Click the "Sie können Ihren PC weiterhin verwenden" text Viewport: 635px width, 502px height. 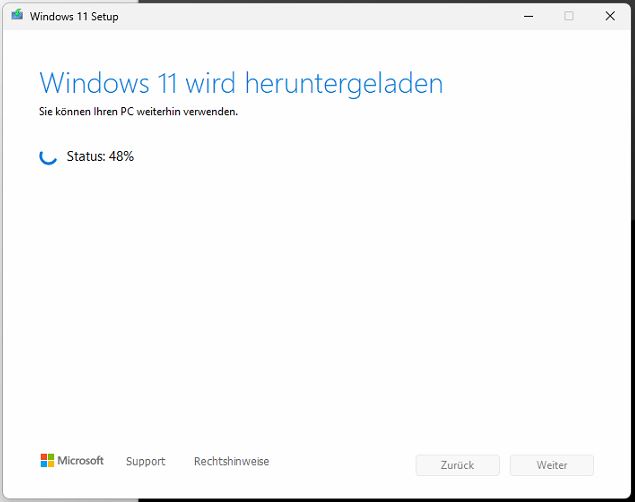(138, 112)
